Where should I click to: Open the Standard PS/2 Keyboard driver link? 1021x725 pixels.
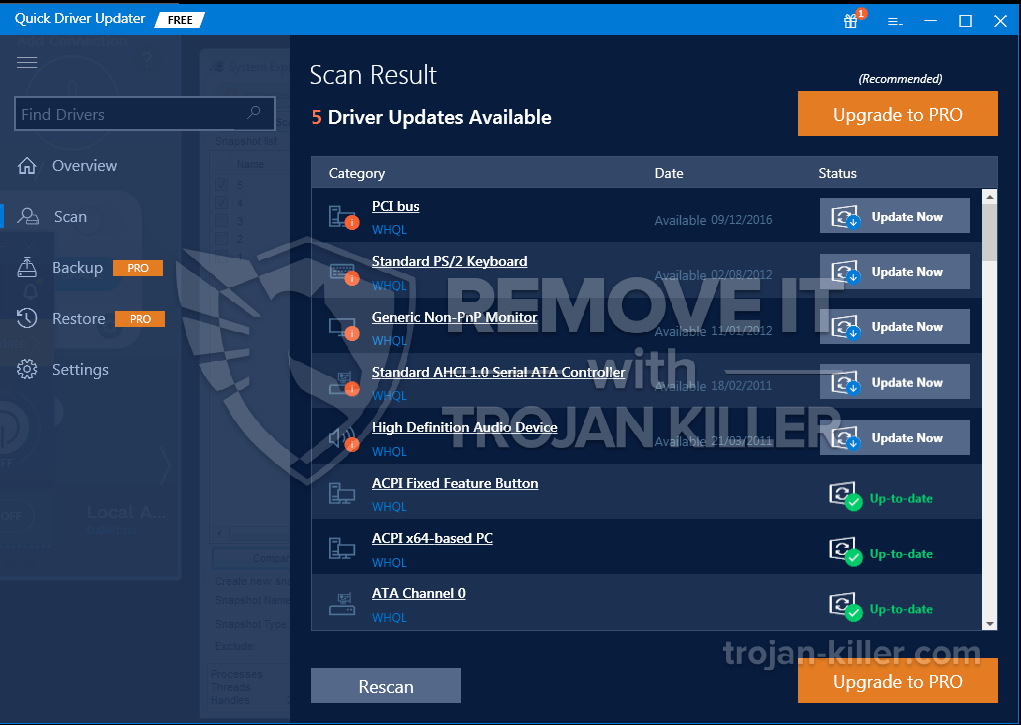(x=449, y=261)
